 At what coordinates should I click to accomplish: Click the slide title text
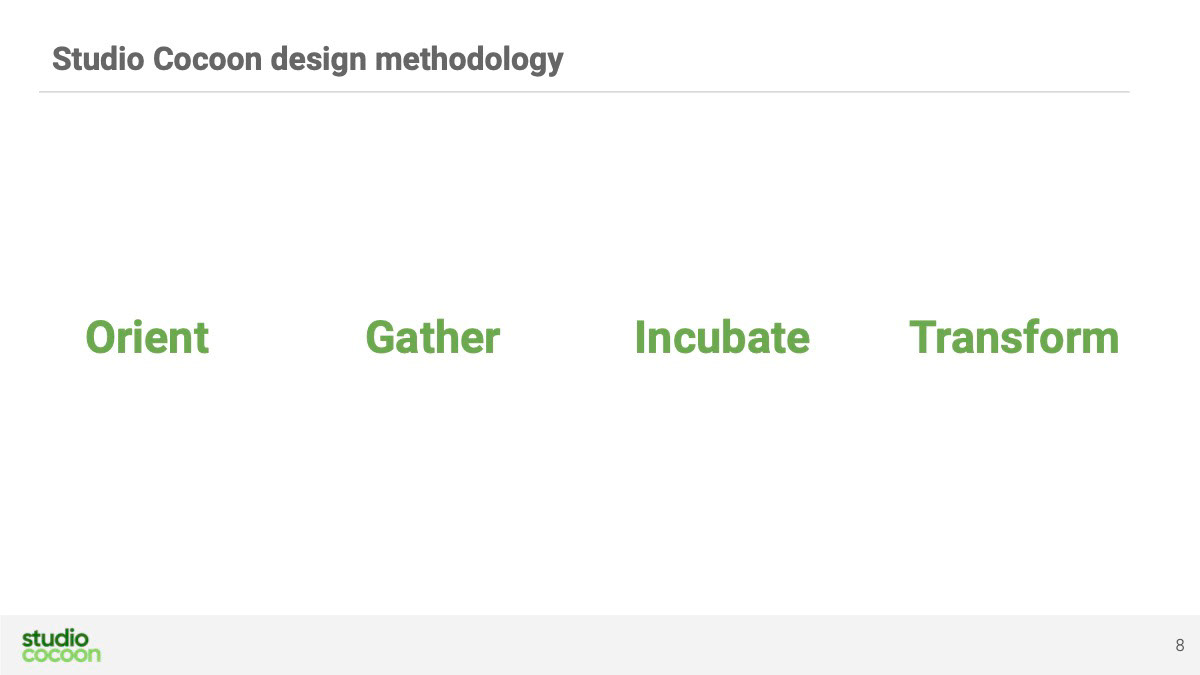point(307,60)
